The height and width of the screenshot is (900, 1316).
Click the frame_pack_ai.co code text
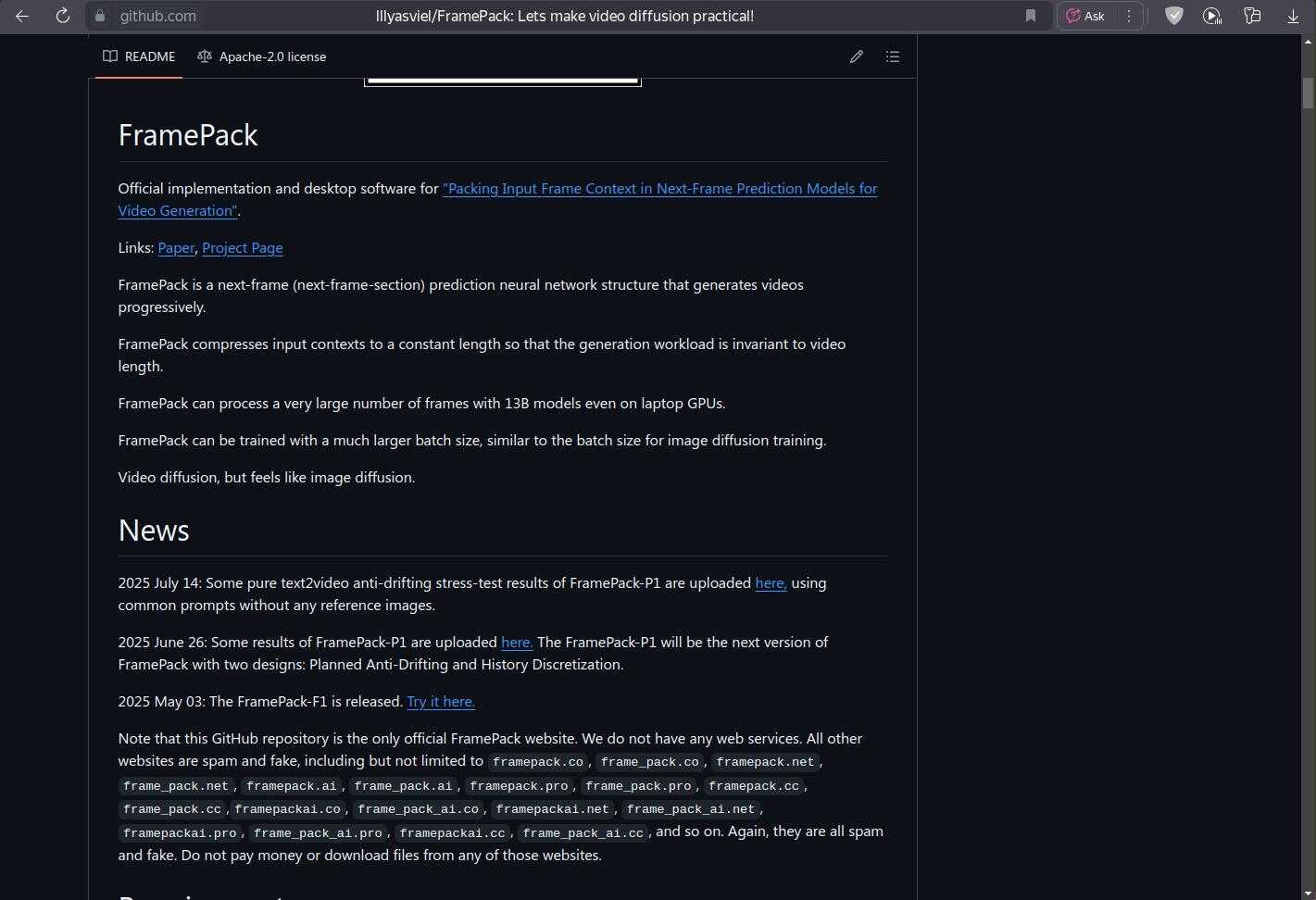(x=419, y=809)
